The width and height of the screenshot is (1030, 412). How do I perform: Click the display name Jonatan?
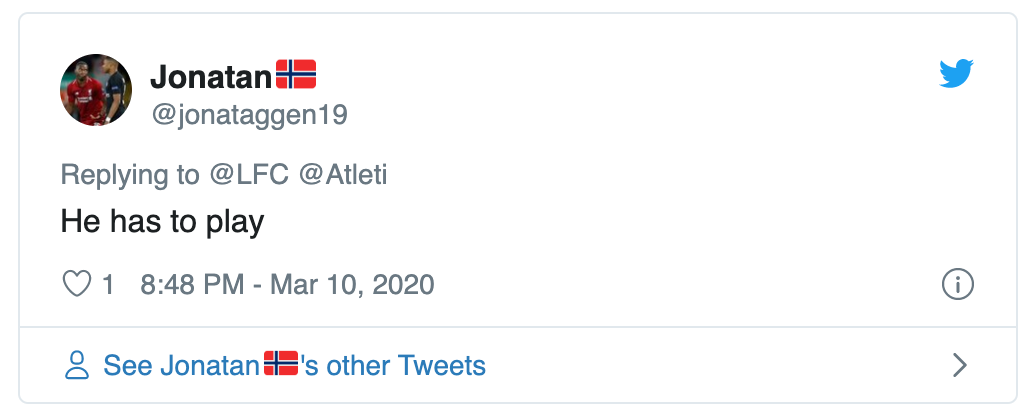click(x=210, y=75)
